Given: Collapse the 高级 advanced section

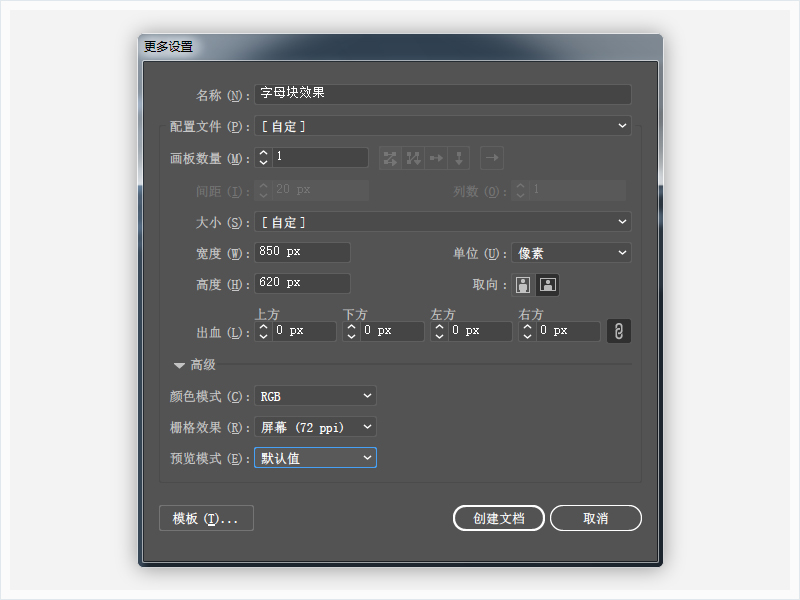Looking at the screenshot, I should tap(181, 366).
